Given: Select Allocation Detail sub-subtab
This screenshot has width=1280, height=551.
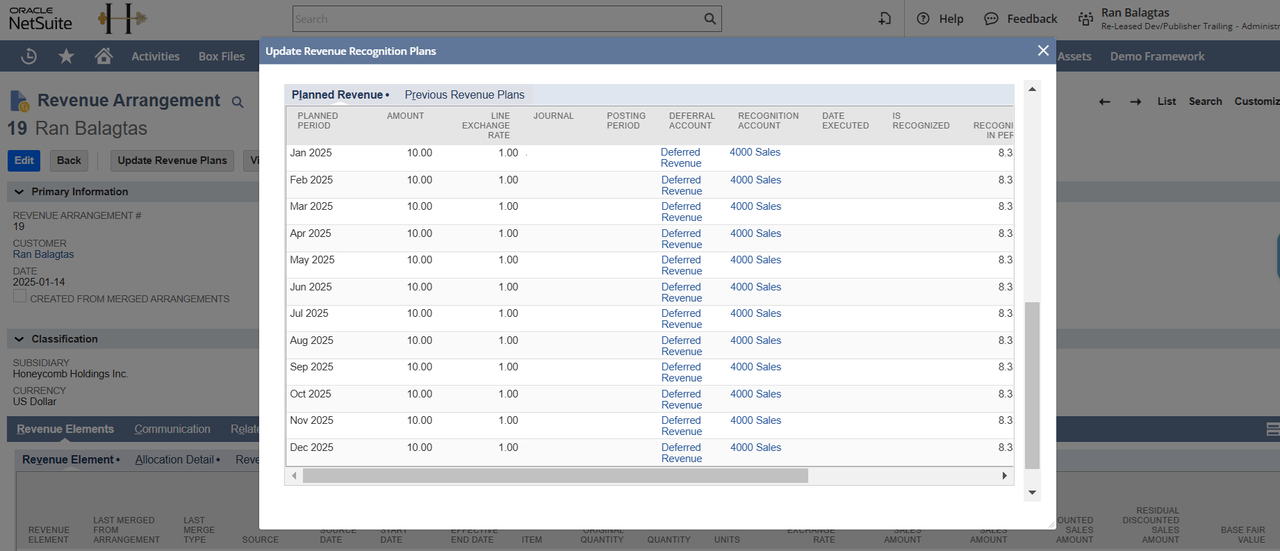Looking at the screenshot, I should (x=175, y=460).
